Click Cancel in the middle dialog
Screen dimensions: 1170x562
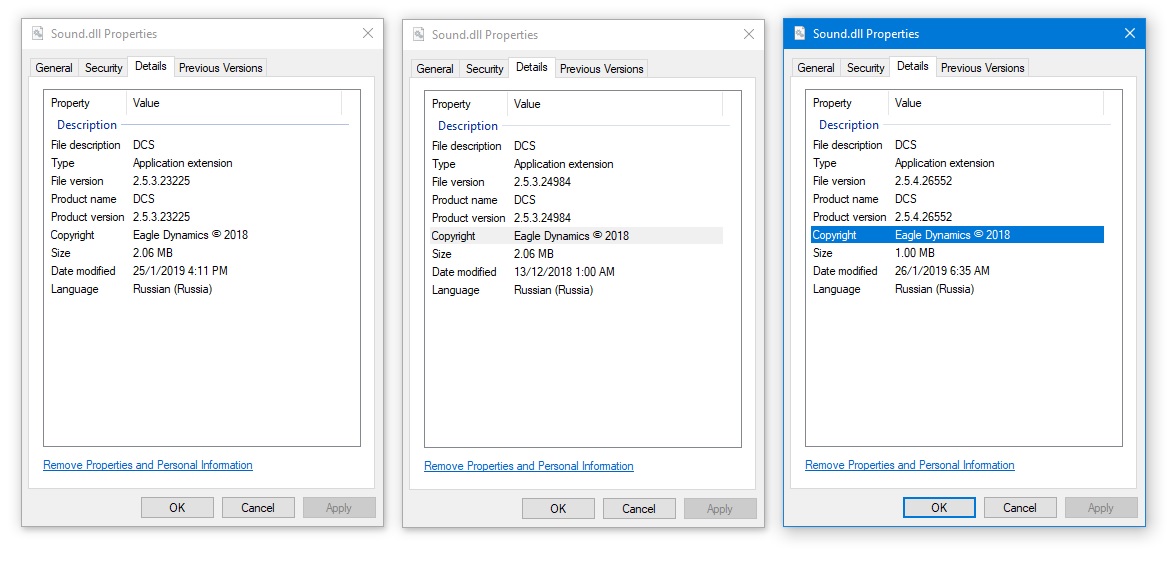(639, 508)
